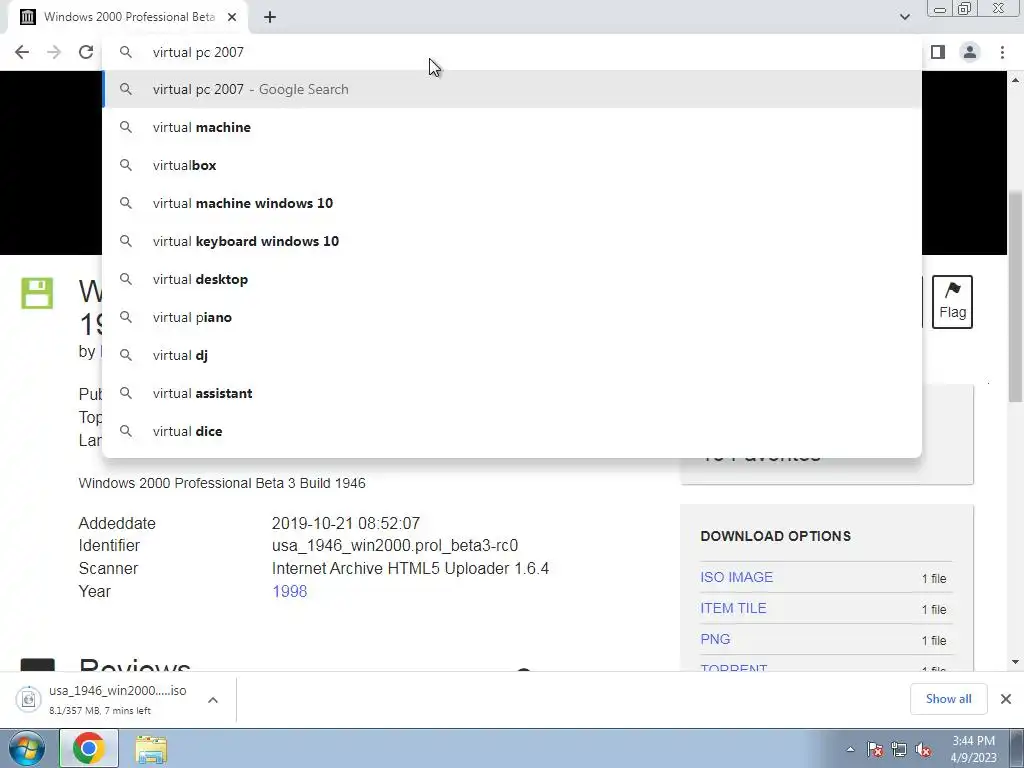The image size is (1024, 768).
Task: Open the Chrome profile menu
Action: (970, 52)
